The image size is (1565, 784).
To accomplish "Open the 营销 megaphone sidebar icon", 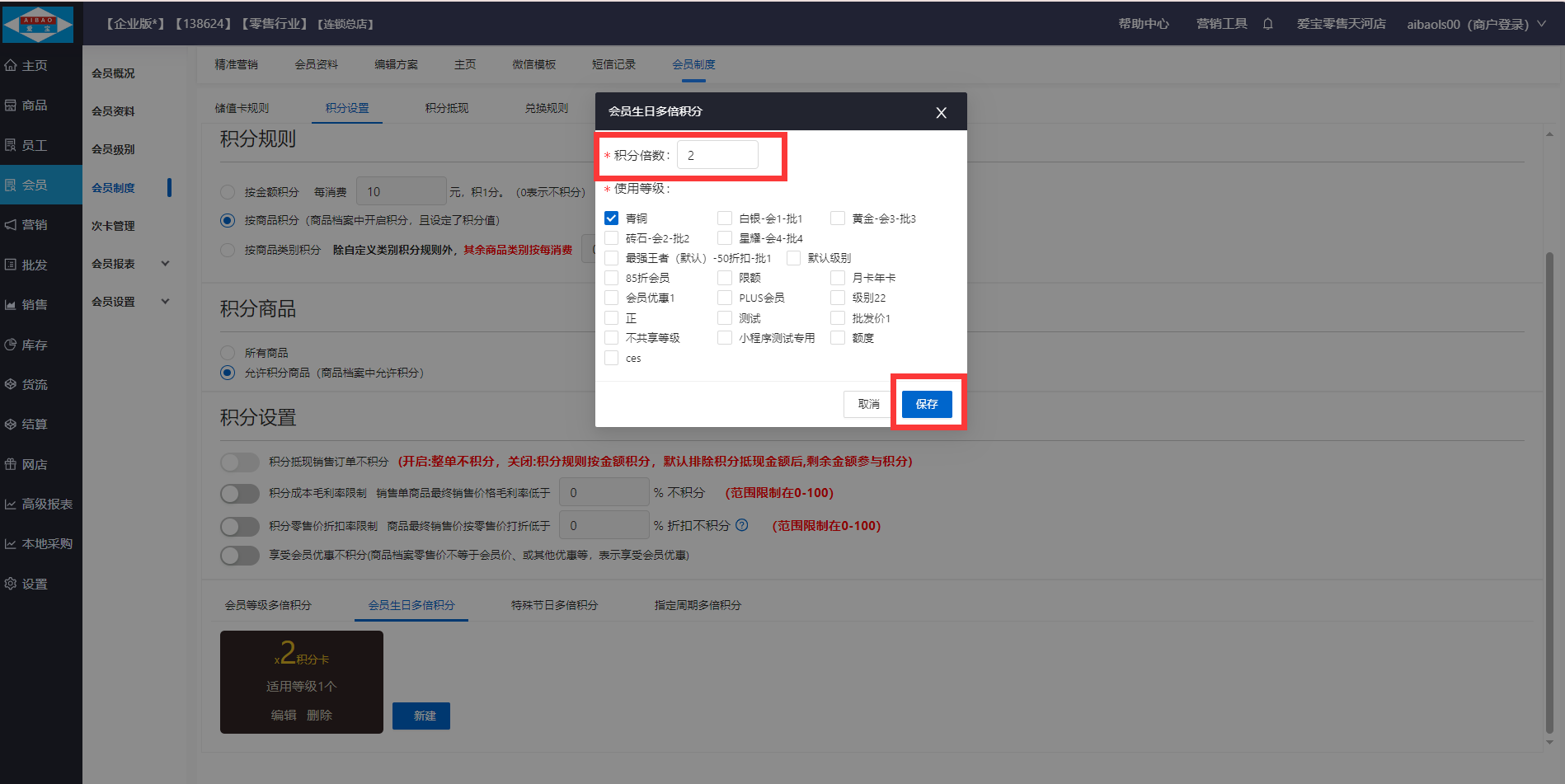I will [11, 225].
